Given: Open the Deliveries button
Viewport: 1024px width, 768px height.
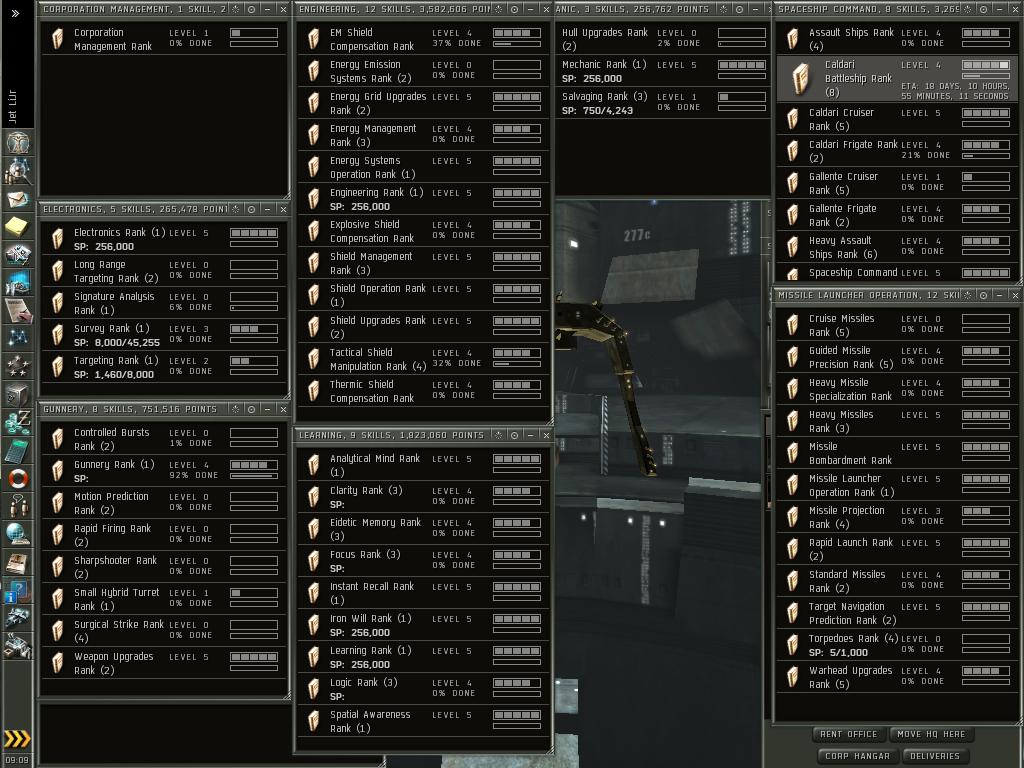Looking at the screenshot, I should point(935,756).
